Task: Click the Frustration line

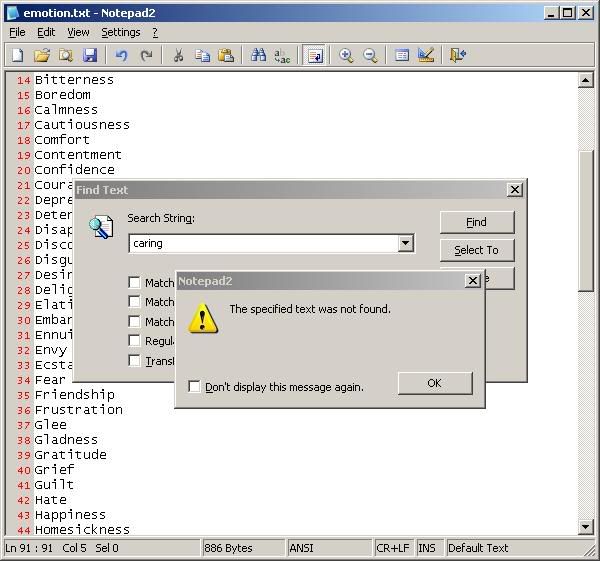Action: point(78,410)
